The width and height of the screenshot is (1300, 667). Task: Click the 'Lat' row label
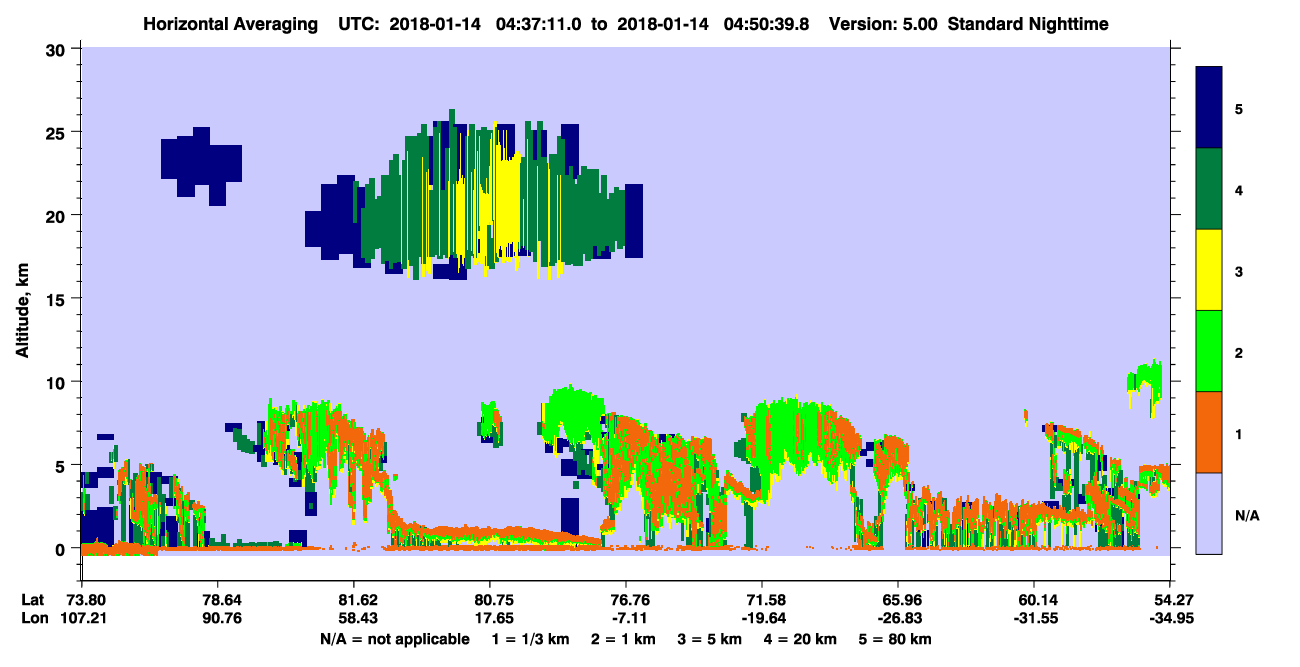32,600
